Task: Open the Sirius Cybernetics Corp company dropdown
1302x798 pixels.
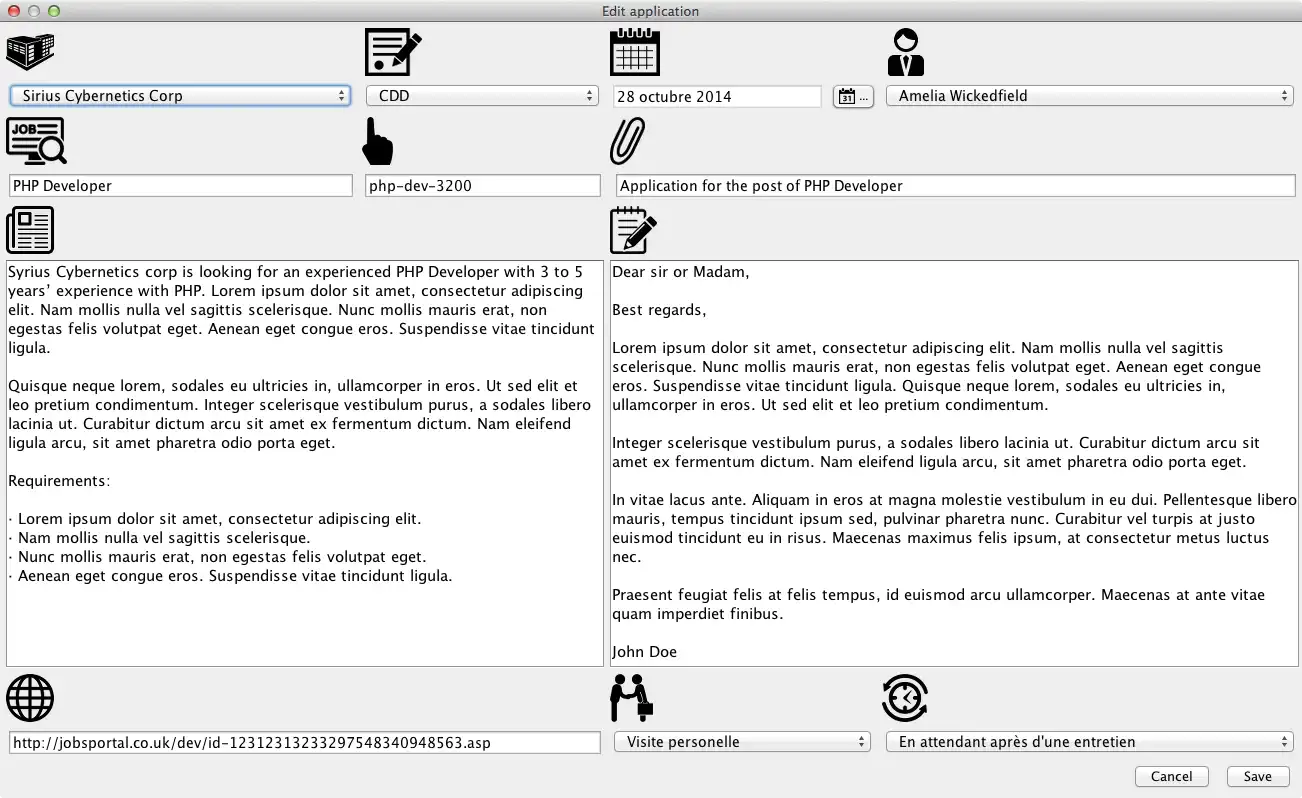Action: point(180,96)
